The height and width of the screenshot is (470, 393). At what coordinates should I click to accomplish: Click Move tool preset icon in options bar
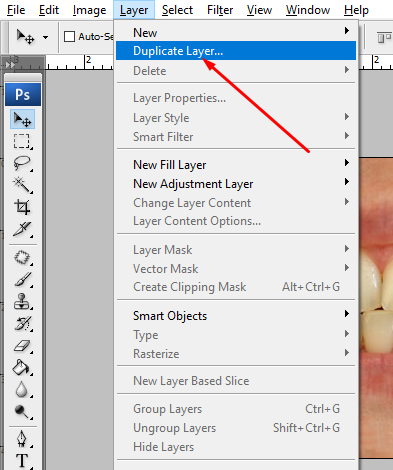click(26, 36)
